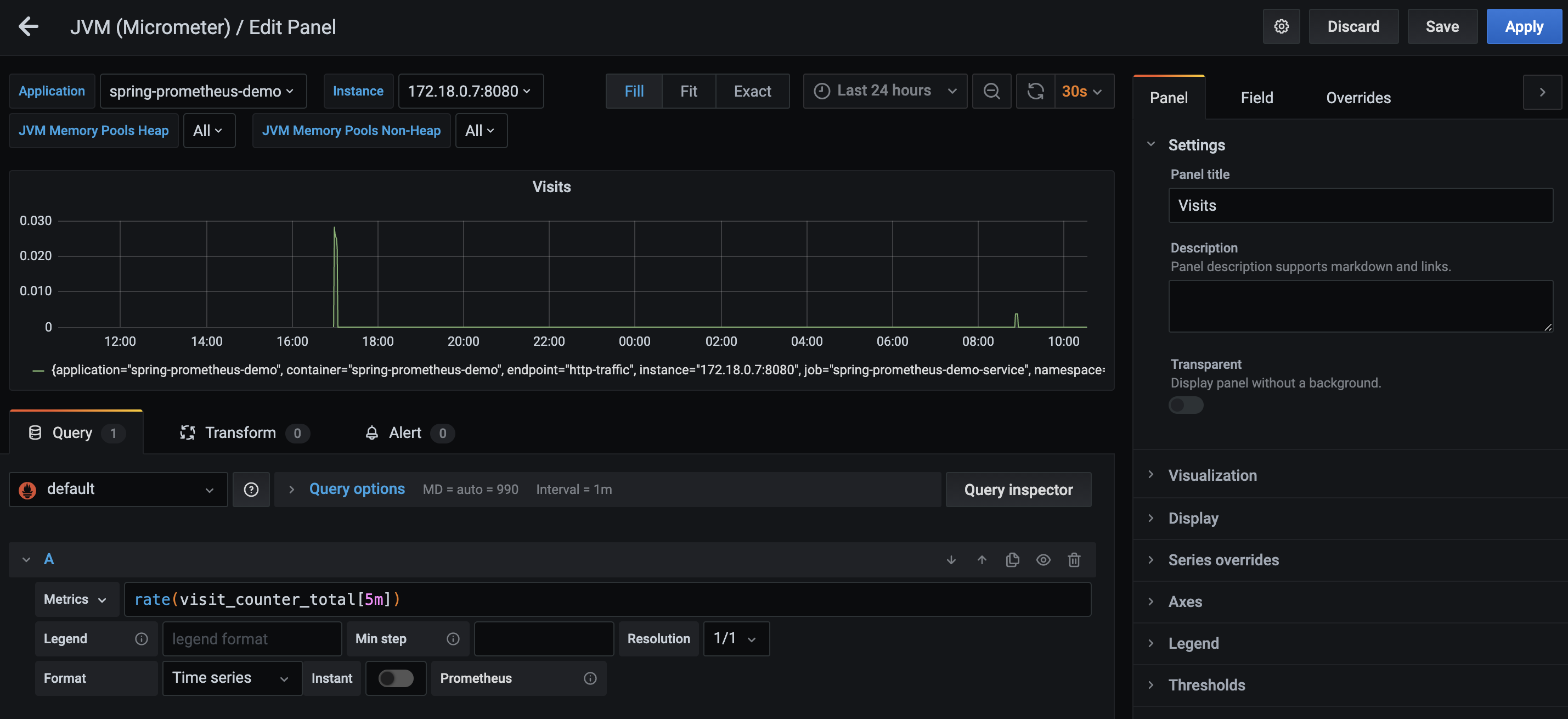
Task: Open the Last 24 hours time picker
Action: click(884, 91)
